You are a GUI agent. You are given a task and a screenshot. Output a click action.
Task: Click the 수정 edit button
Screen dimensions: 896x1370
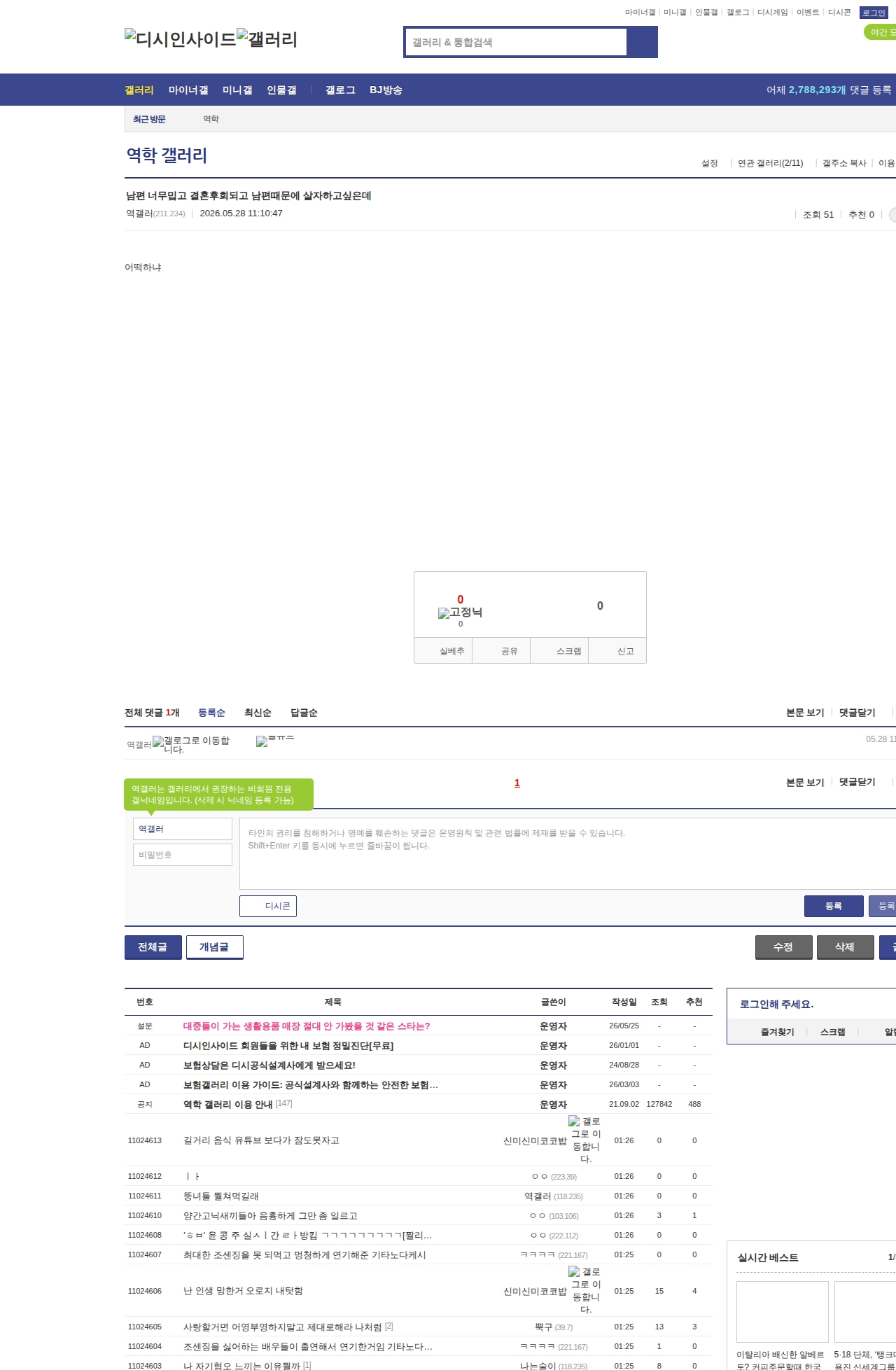tap(783, 947)
